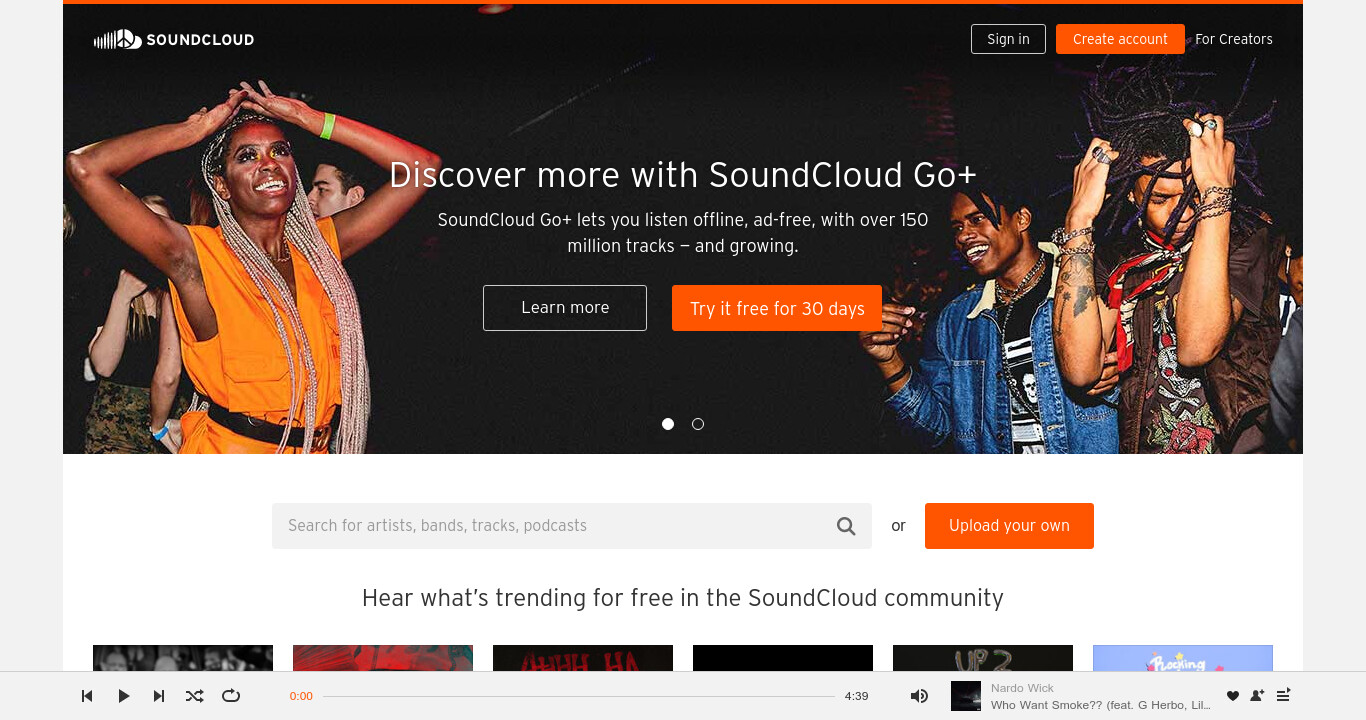This screenshot has height=720, width=1366.
Task: Click the search magnifier icon
Action: (x=846, y=526)
